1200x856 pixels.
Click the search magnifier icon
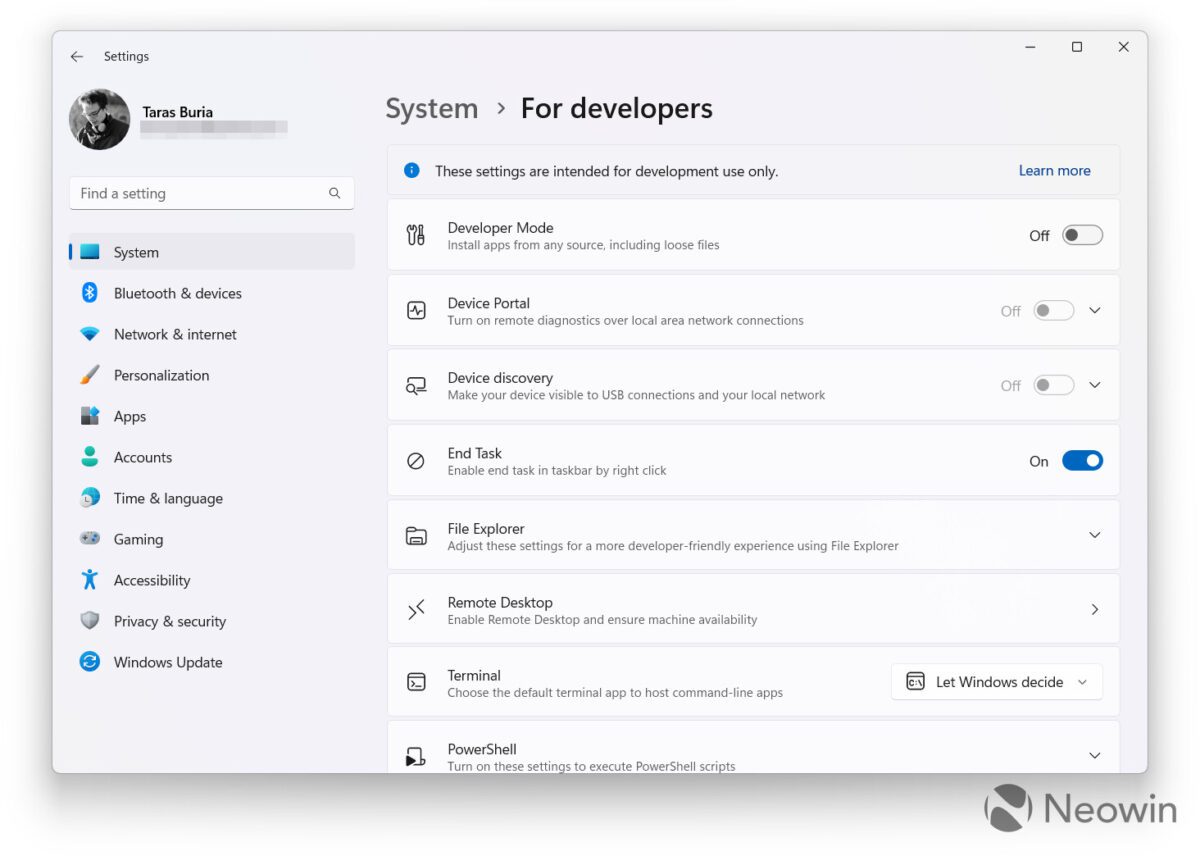pos(335,193)
